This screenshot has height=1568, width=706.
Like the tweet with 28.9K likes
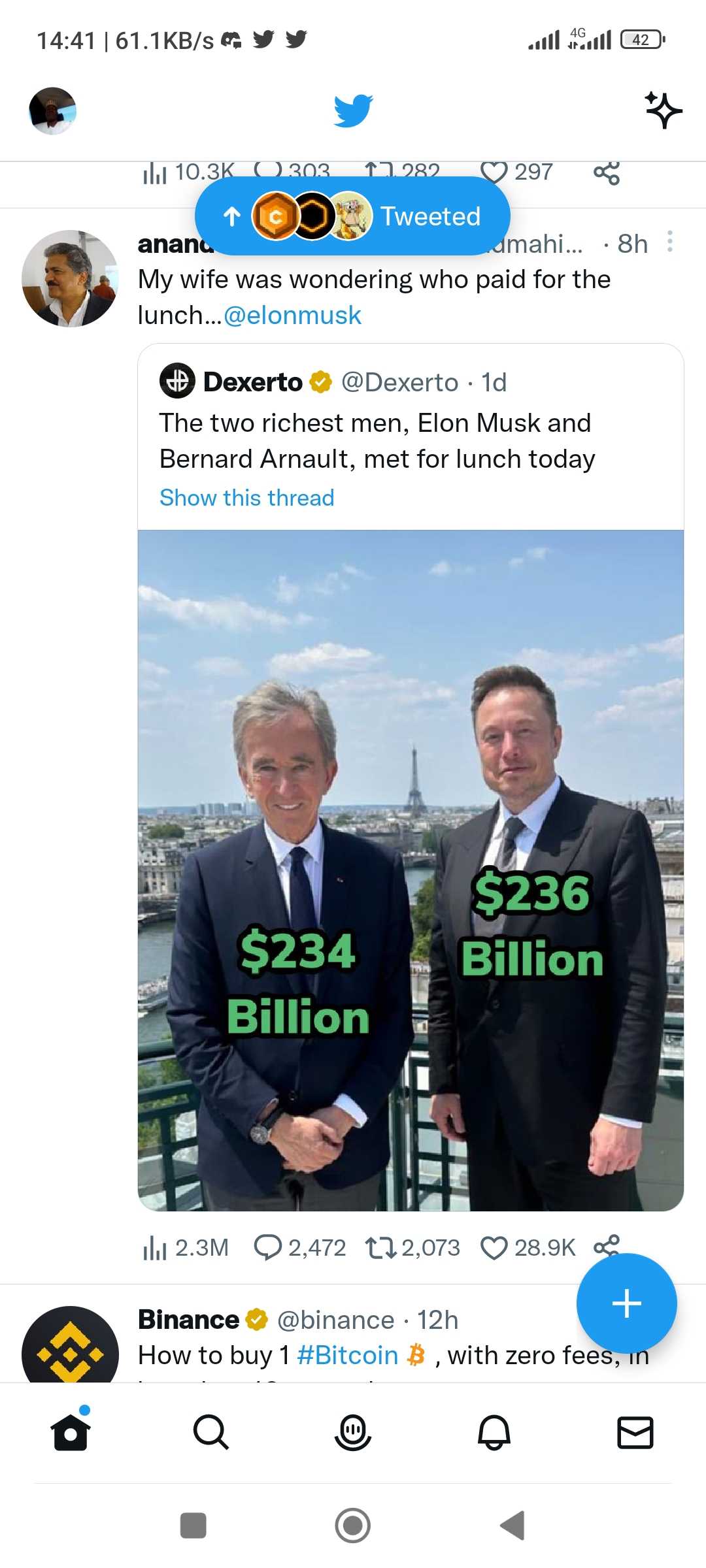[528, 1248]
